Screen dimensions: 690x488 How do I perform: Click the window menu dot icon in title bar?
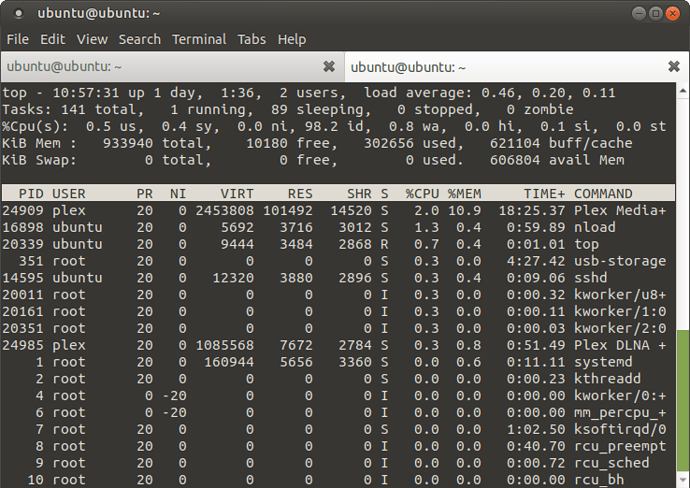(18, 14)
